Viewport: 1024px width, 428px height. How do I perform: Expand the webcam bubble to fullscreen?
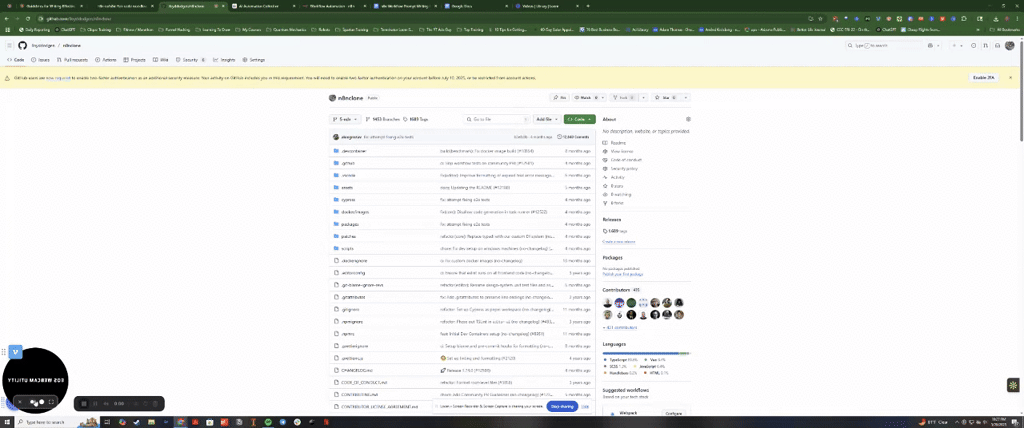[51, 402]
